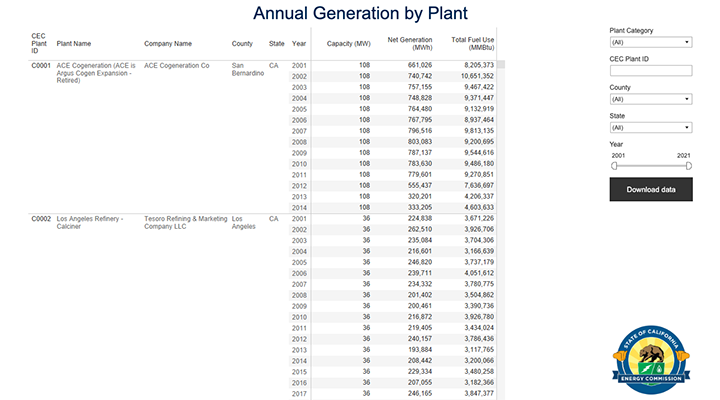Screen dimensions: 720x400
Task: Click total fuel use value 3,504,862
Action: (479, 295)
